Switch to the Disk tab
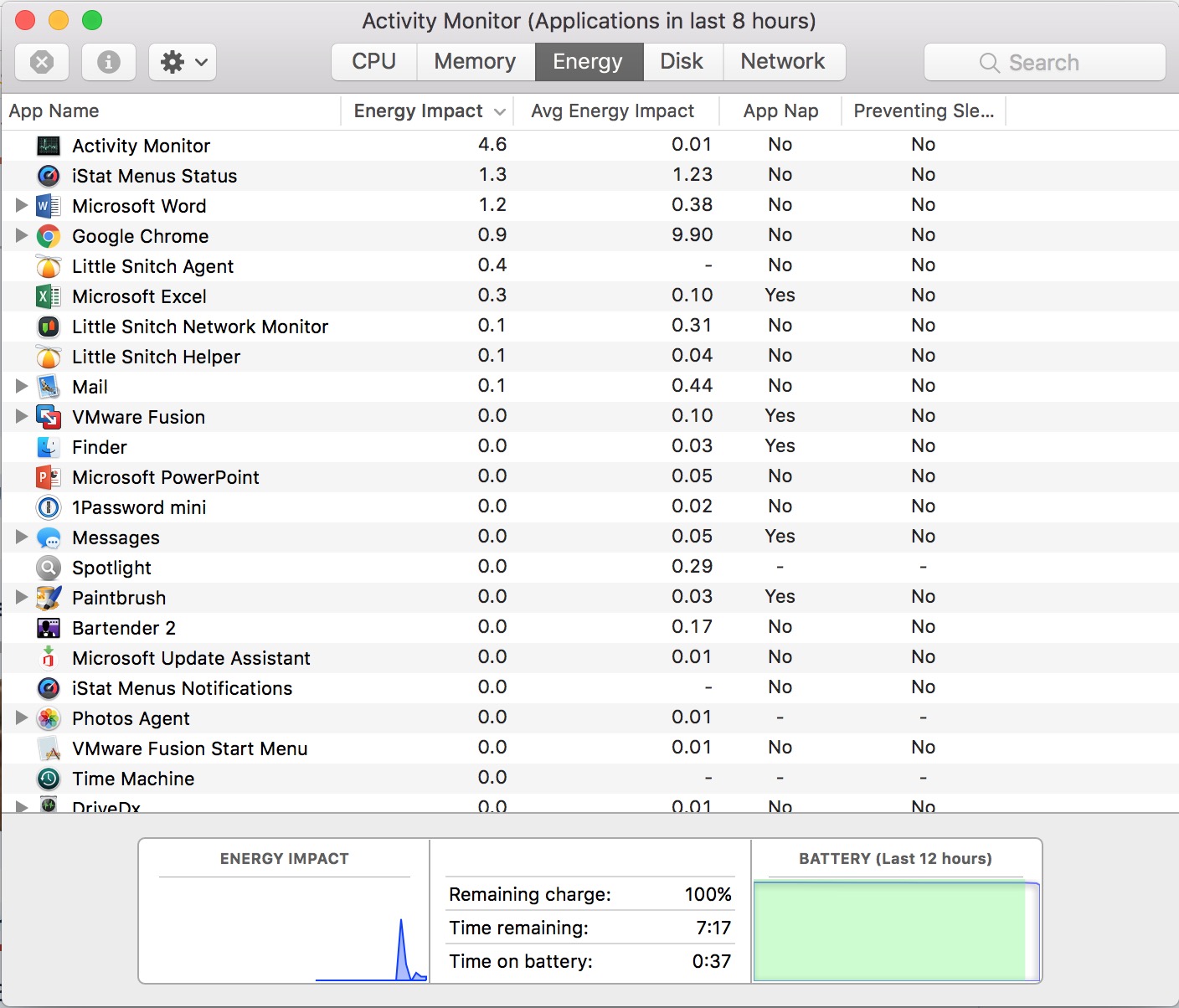The width and height of the screenshot is (1179, 1008). [682, 62]
